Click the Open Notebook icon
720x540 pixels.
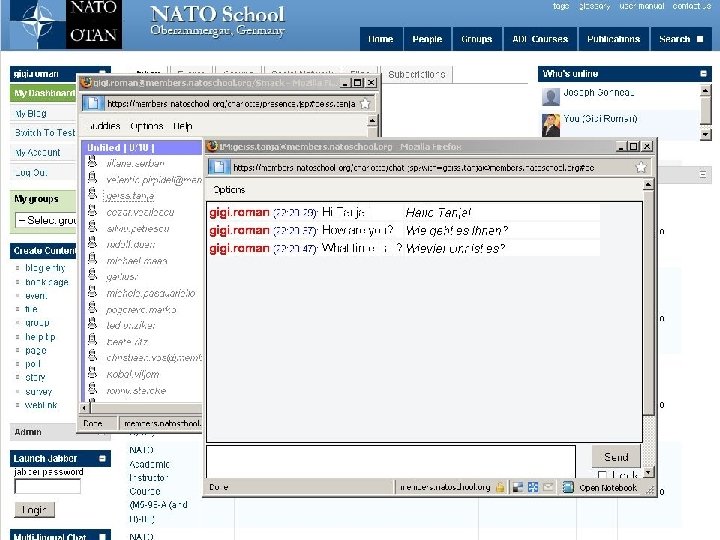click(568, 487)
